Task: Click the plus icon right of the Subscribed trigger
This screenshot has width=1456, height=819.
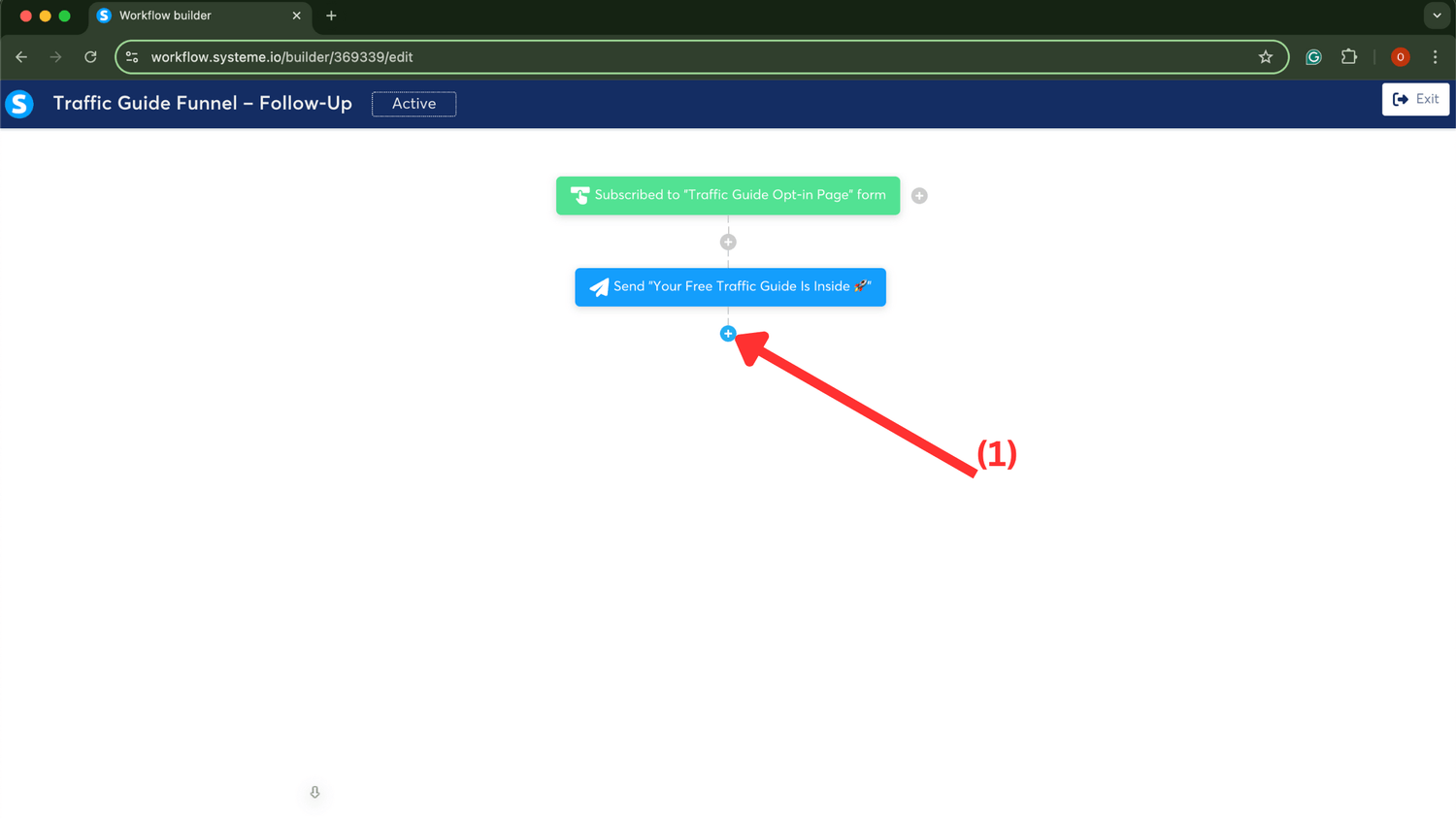Action: tap(919, 196)
